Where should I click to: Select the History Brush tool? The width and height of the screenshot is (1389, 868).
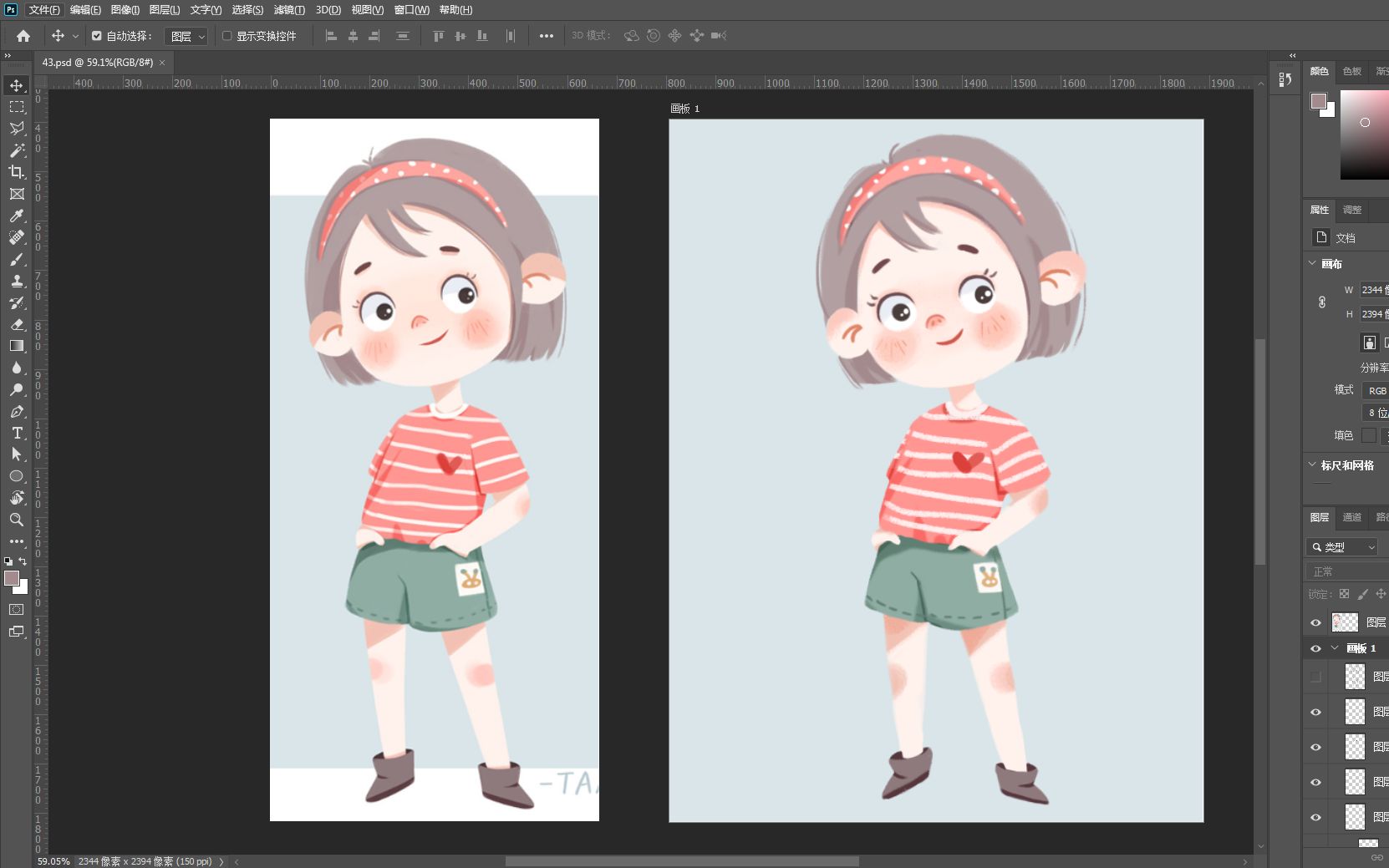click(17, 302)
